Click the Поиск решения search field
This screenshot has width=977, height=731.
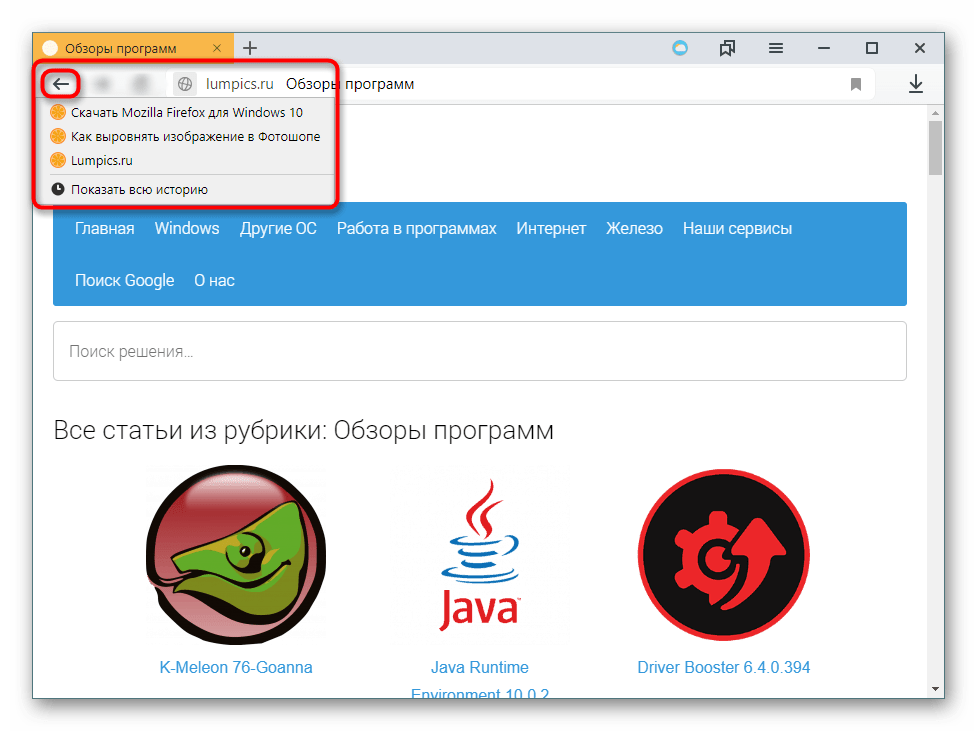(x=480, y=351)
